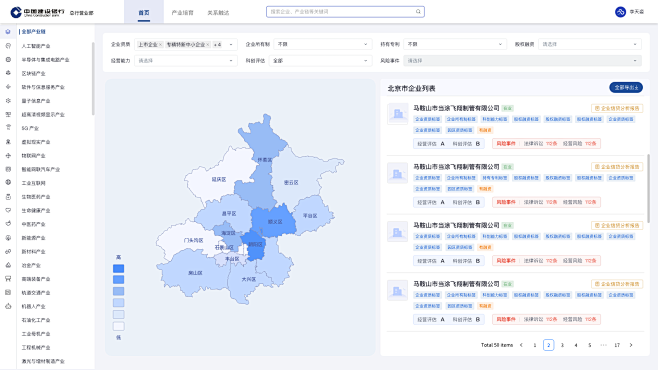The image size is (658, 370).
Task: Click the 超高清视频显示产业 sidebar icon
Action: click(x=8, y=114)
